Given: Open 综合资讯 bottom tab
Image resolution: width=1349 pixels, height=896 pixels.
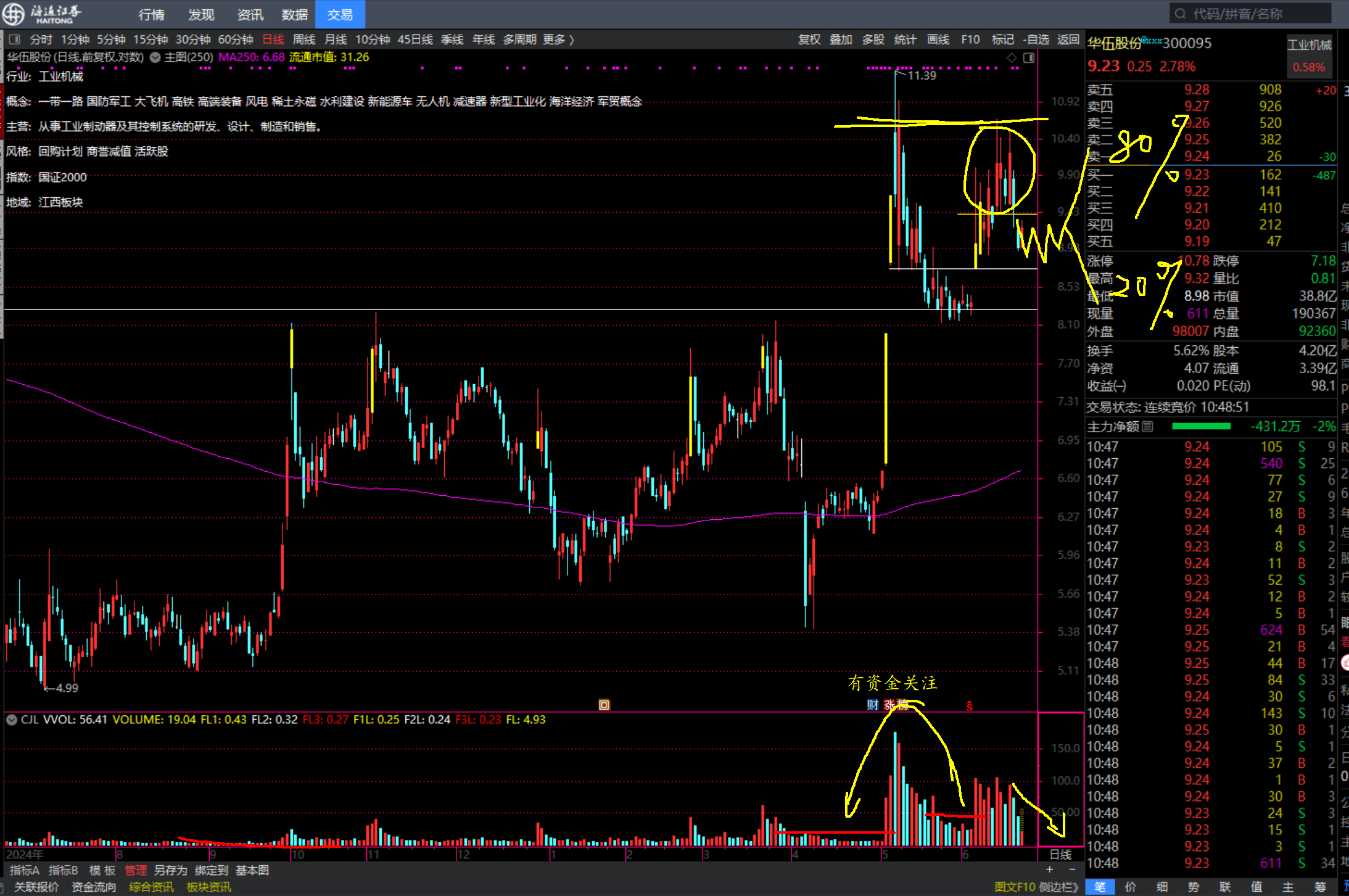Looking at the screenshot, I should pyautogui.click(x=151, y=887).
